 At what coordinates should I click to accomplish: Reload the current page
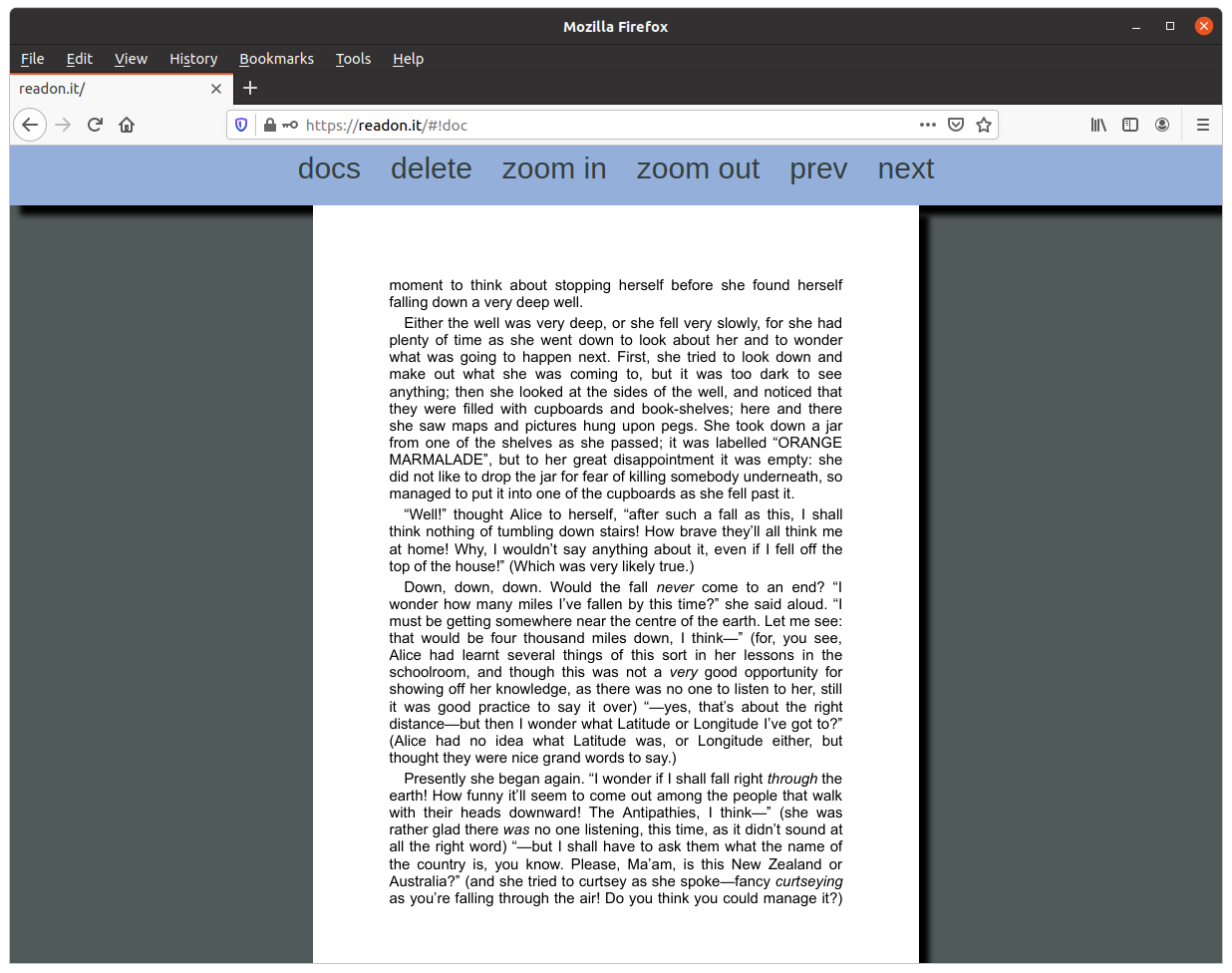pyautogui.click(x=95, y=125)
